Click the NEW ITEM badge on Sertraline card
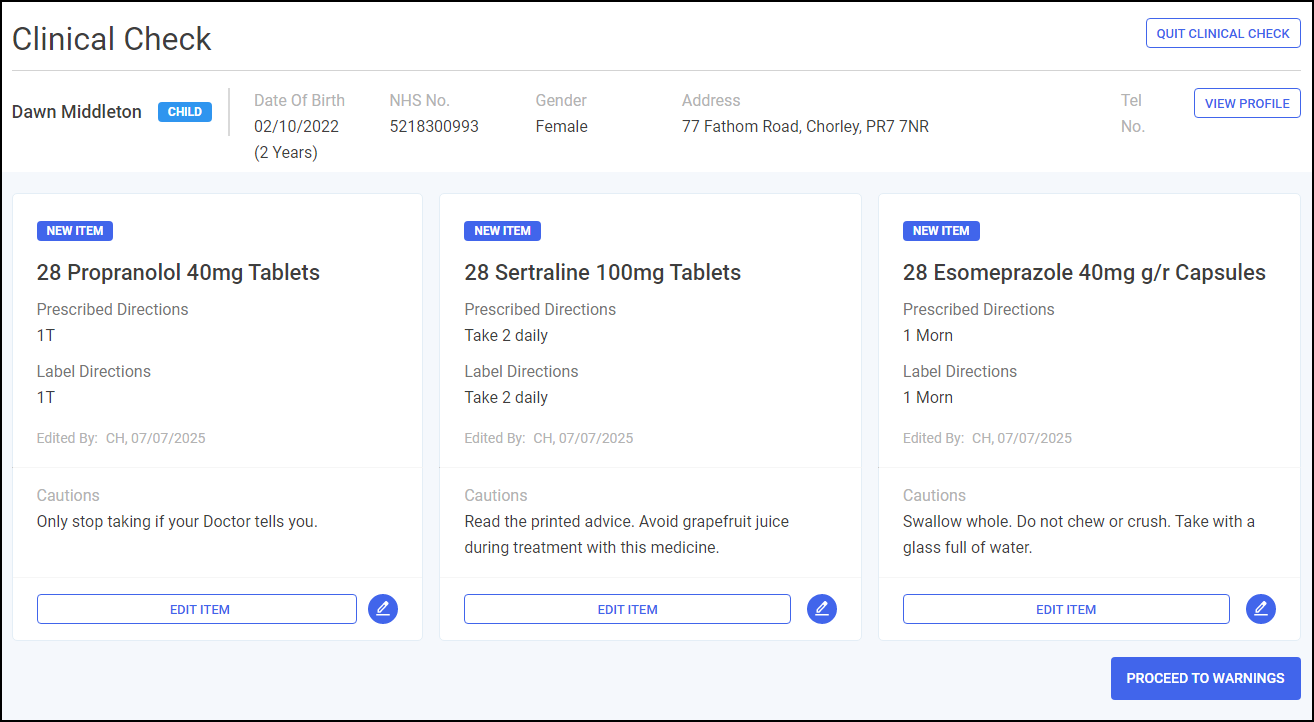Viewport: 1314px width, 722px height. tap(502, 231)
